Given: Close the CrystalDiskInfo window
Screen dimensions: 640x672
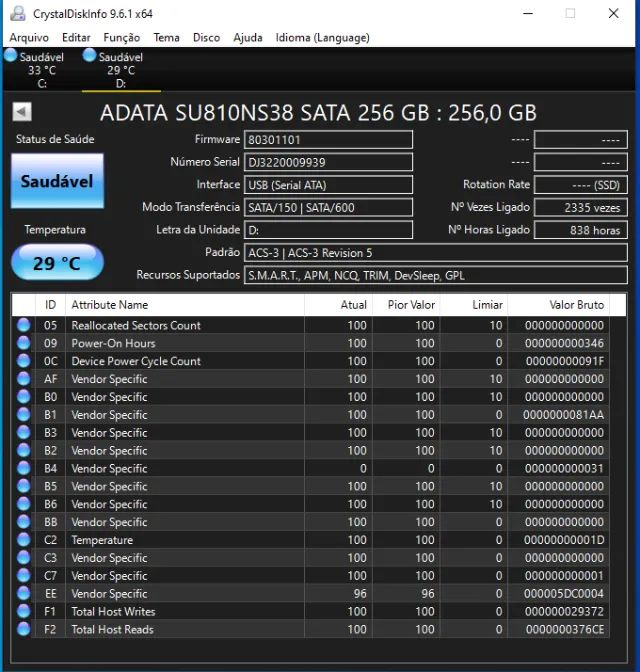Looking at the screenshot, I should coord(613,13).
